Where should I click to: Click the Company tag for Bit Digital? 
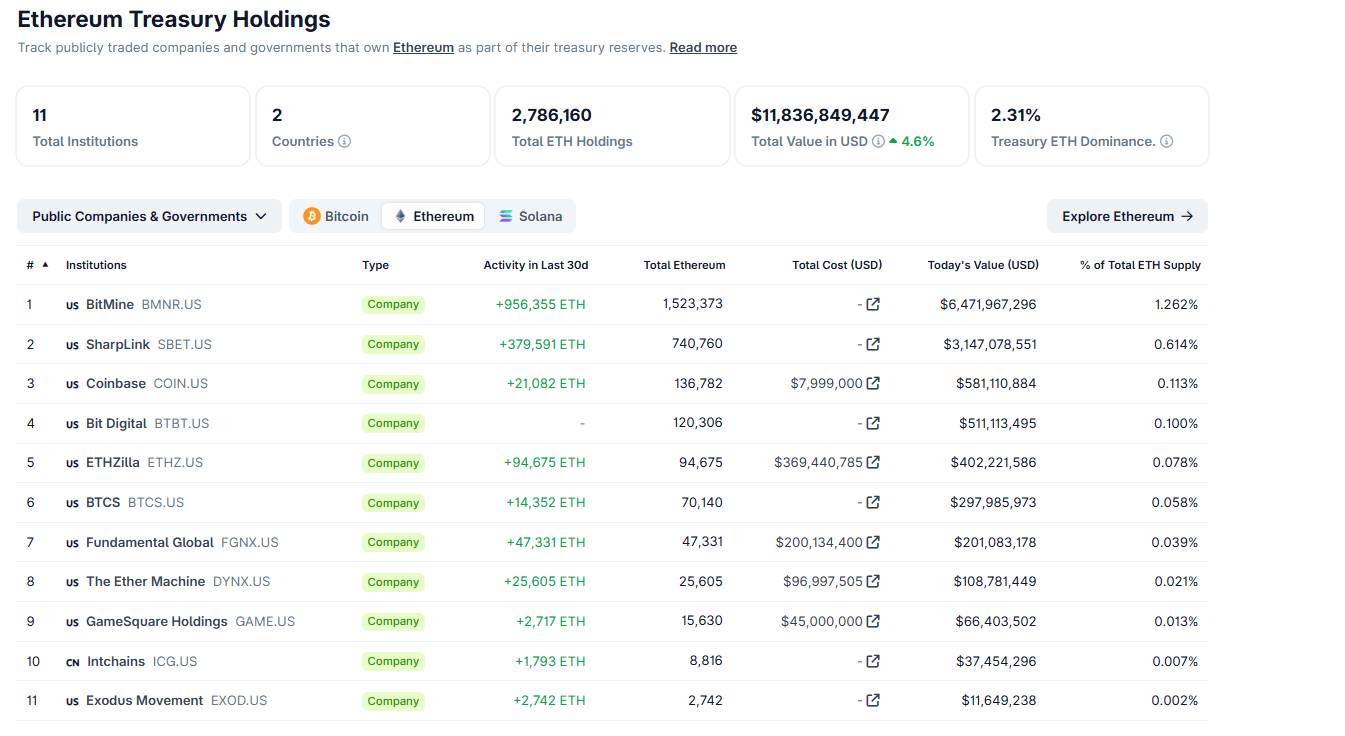[x=393, y=423]
